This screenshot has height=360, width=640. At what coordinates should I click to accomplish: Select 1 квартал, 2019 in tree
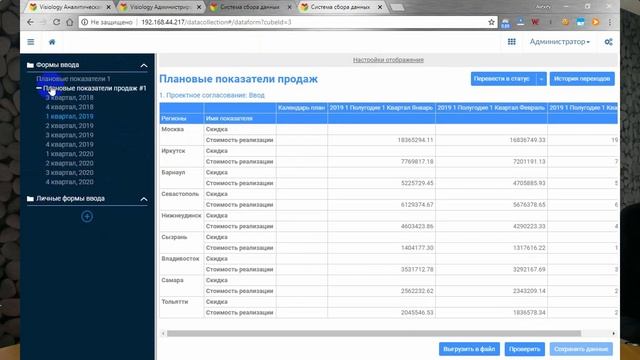coord(69,116)
